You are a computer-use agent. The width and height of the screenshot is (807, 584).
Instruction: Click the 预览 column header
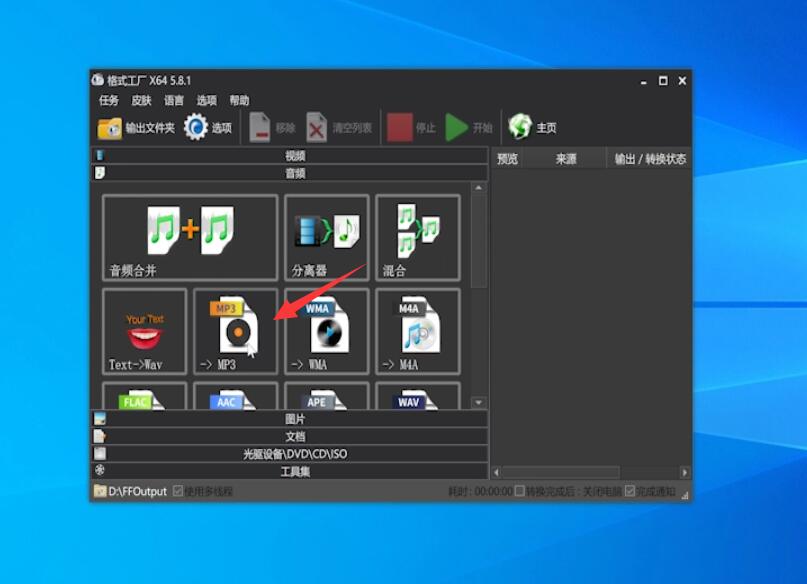coord(507,159)
